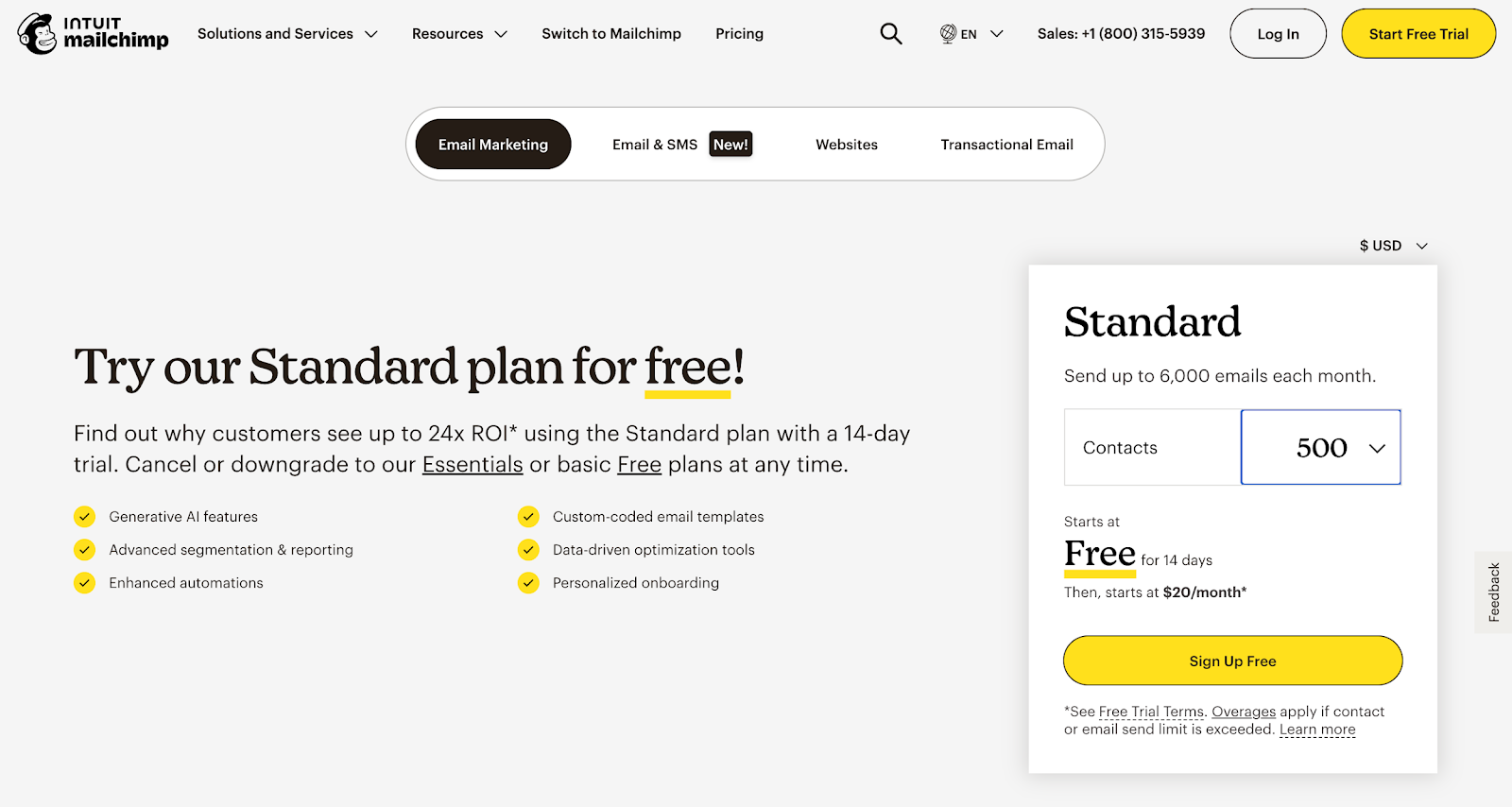
Task: Click the Intuit Mailchimp logo
Action: pos(92,33)
